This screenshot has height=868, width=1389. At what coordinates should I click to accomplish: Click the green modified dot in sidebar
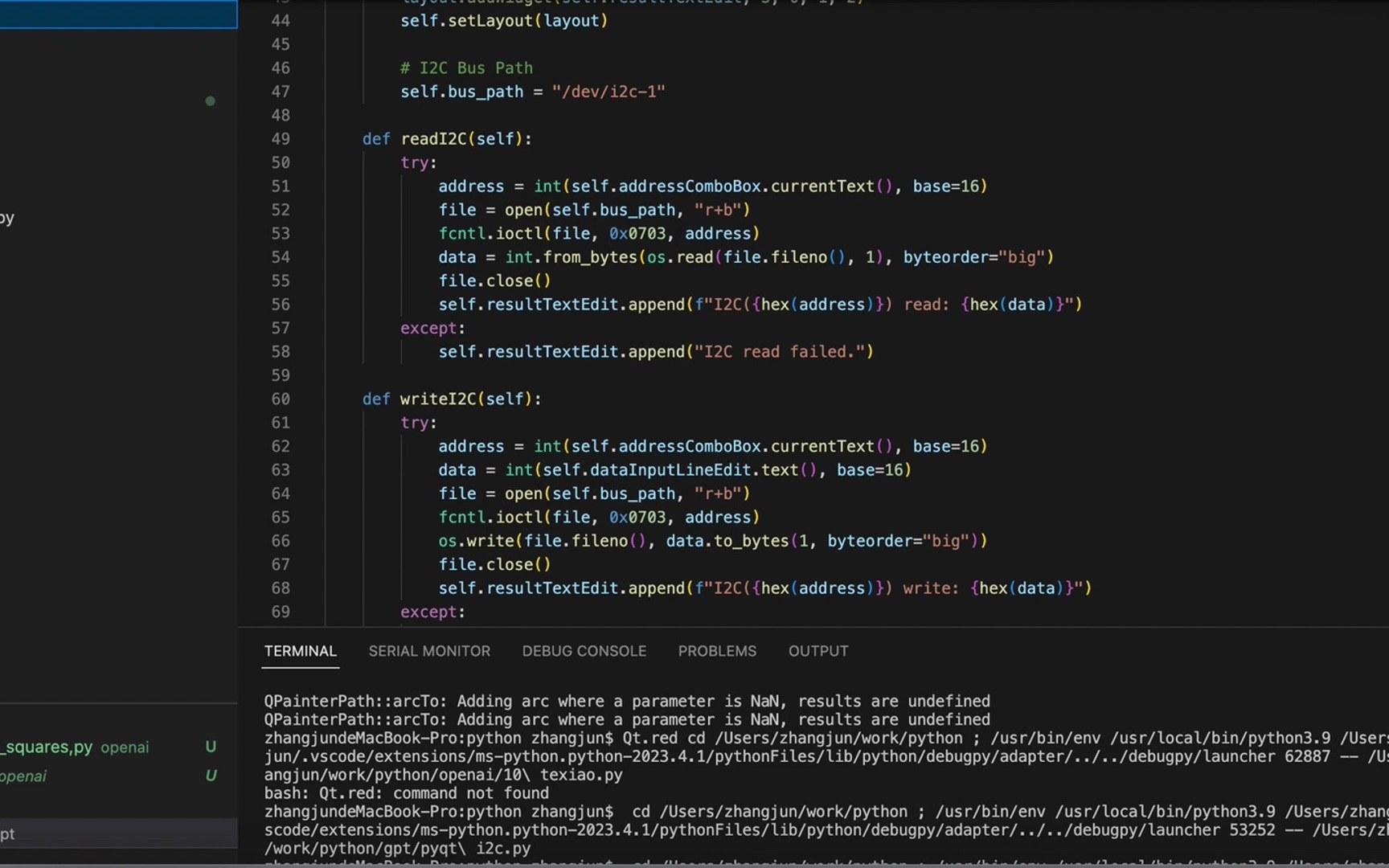[211, 101]
